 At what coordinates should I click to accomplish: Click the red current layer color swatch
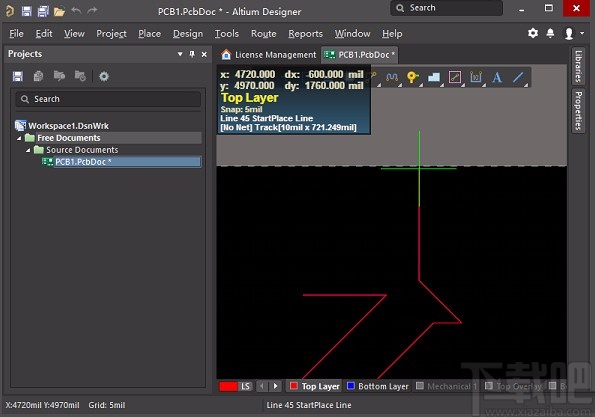(x=228, y=387)
